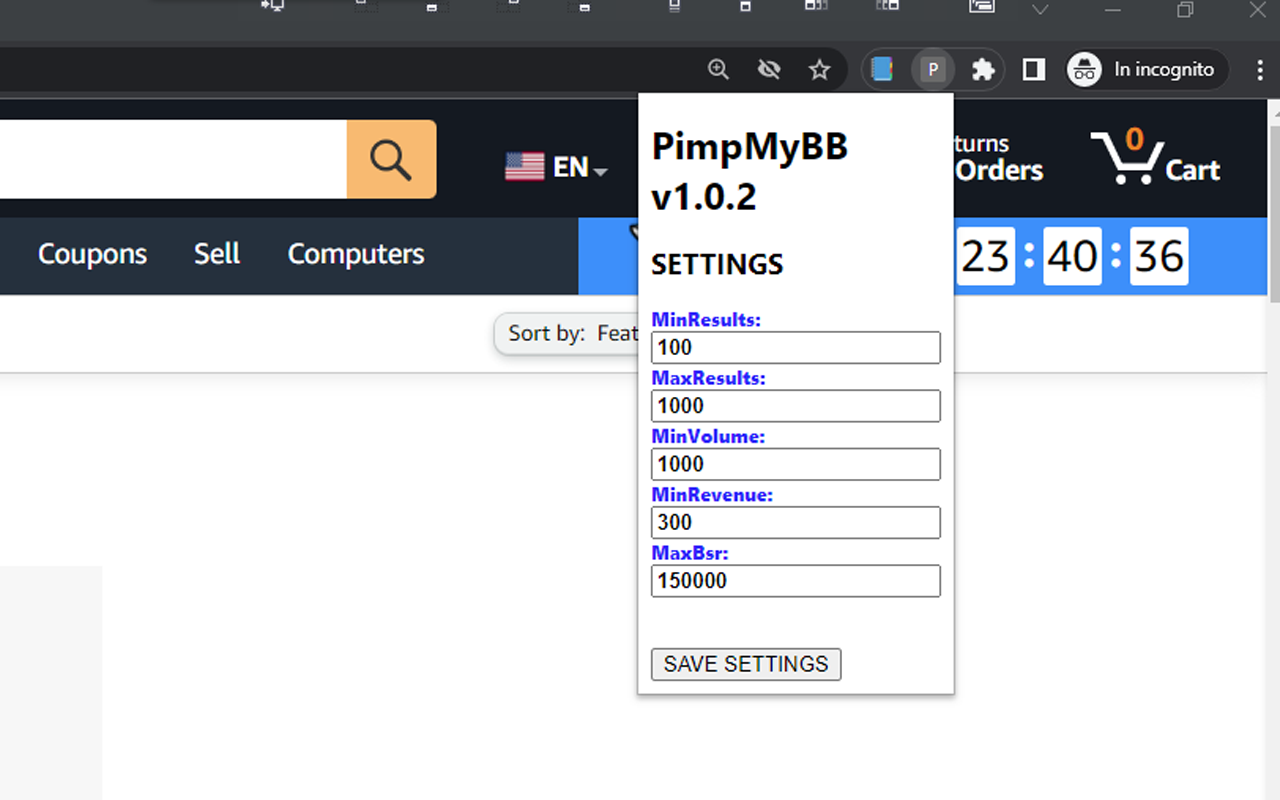Viewport: 1280px width, 800px height.
Task: Toggle the bookmark star for this page
Action: click(820, 69)
